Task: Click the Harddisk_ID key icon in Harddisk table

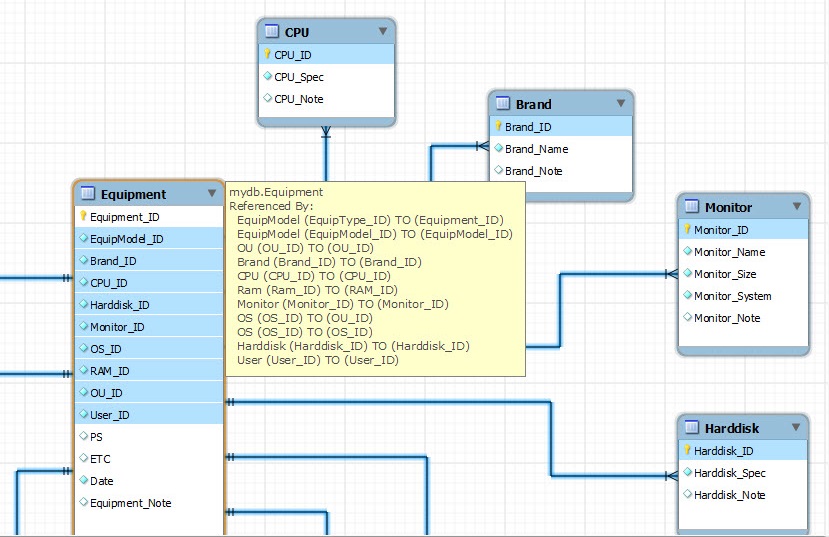Action: coord(687,450)
